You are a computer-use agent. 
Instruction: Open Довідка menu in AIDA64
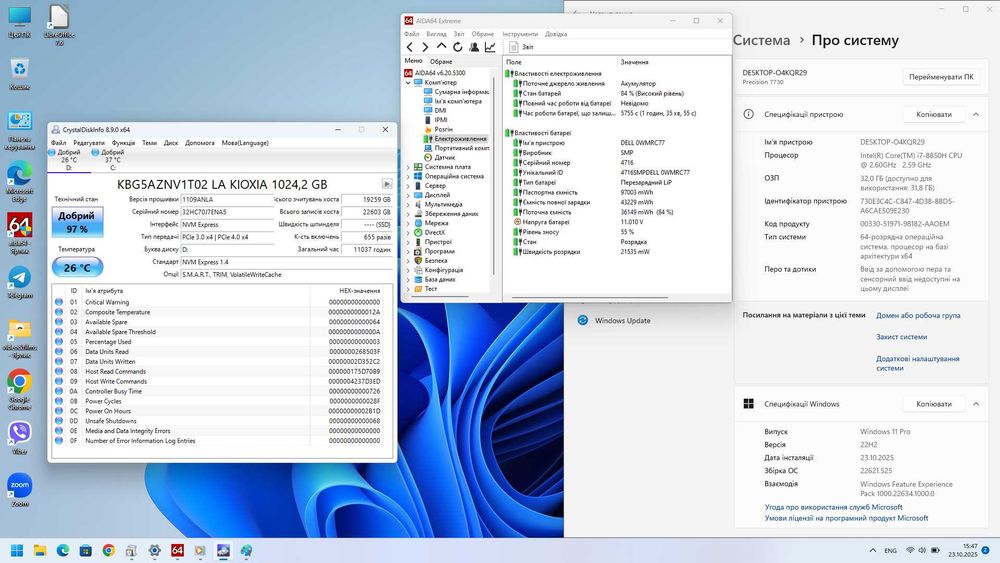pyautogui.click(x=556, y=34)
